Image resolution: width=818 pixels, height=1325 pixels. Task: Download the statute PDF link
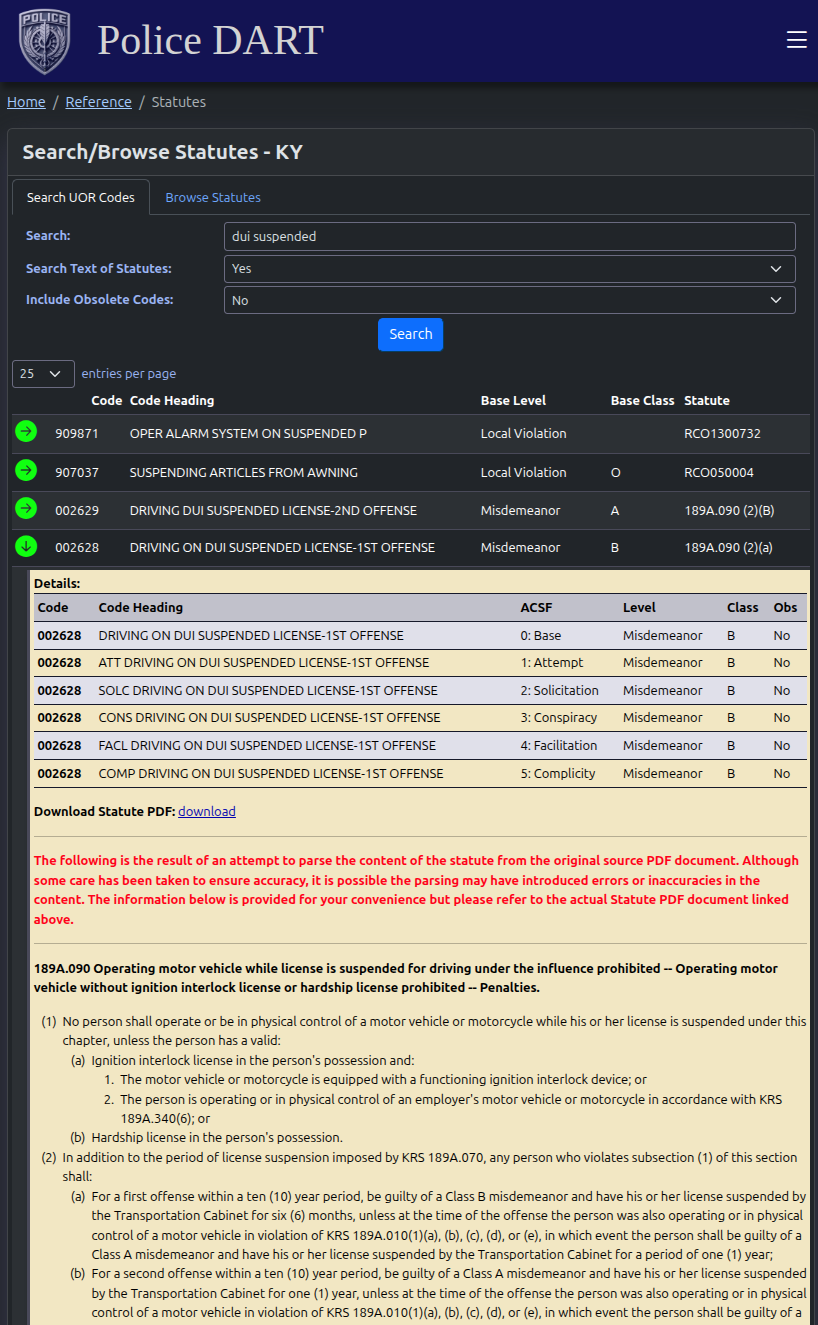point(207,812)
